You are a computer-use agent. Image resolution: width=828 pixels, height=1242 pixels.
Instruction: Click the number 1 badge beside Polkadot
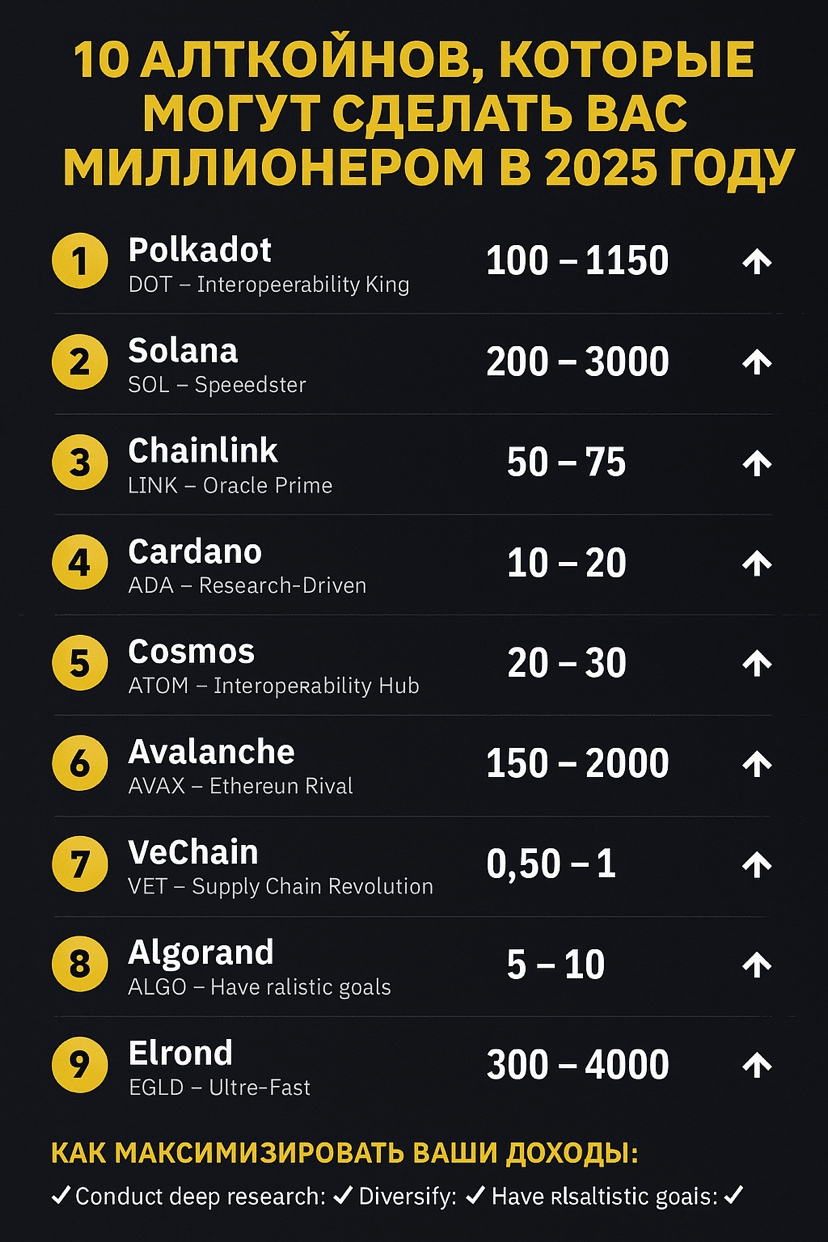(80, 262)
